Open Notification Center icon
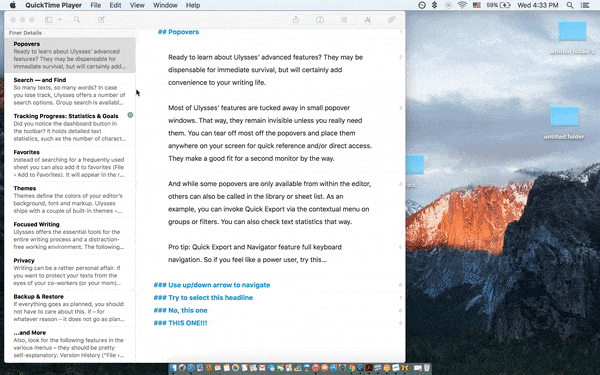 [x=585, y=5]
